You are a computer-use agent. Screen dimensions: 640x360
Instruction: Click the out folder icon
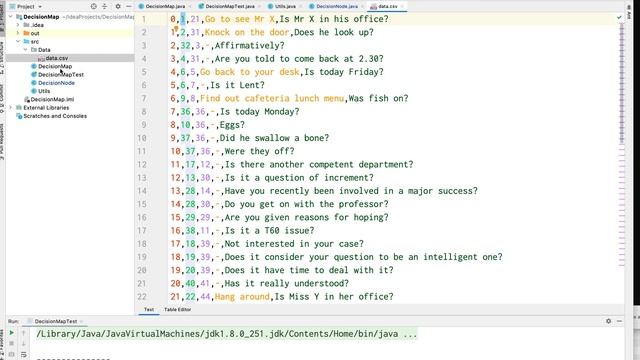point(26,33)
